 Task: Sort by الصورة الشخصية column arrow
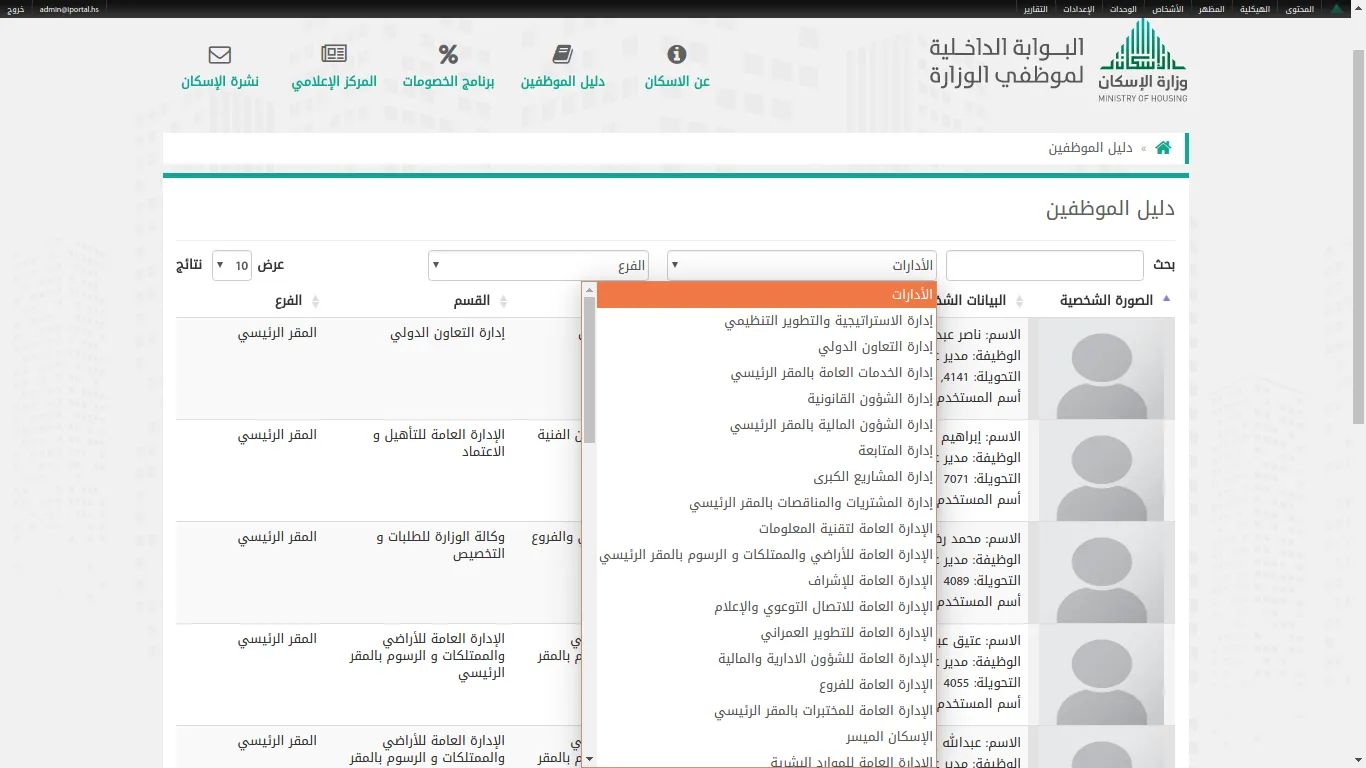[x=1166, y=300]
